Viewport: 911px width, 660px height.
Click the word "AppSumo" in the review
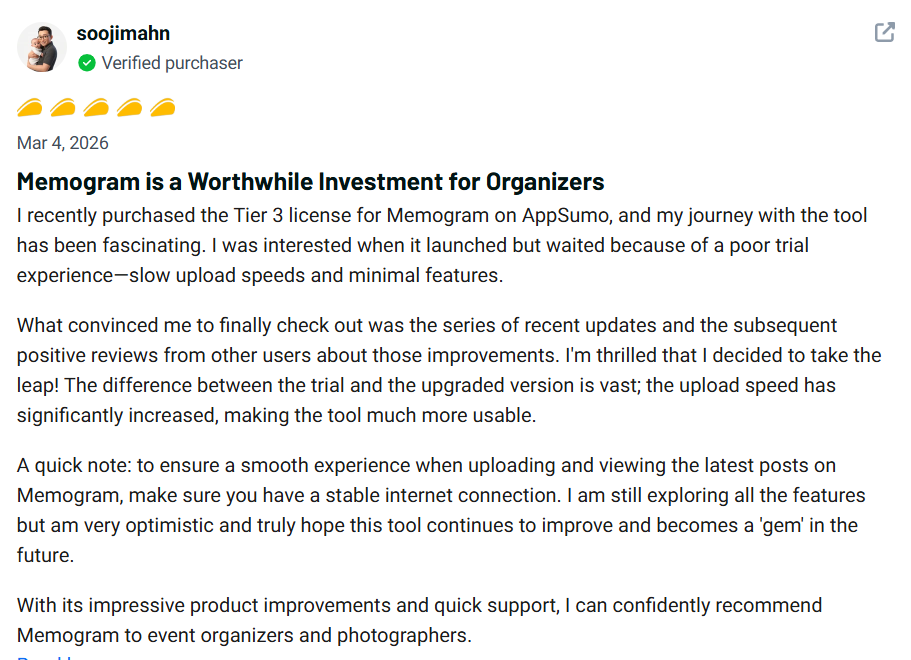(566, 216)
